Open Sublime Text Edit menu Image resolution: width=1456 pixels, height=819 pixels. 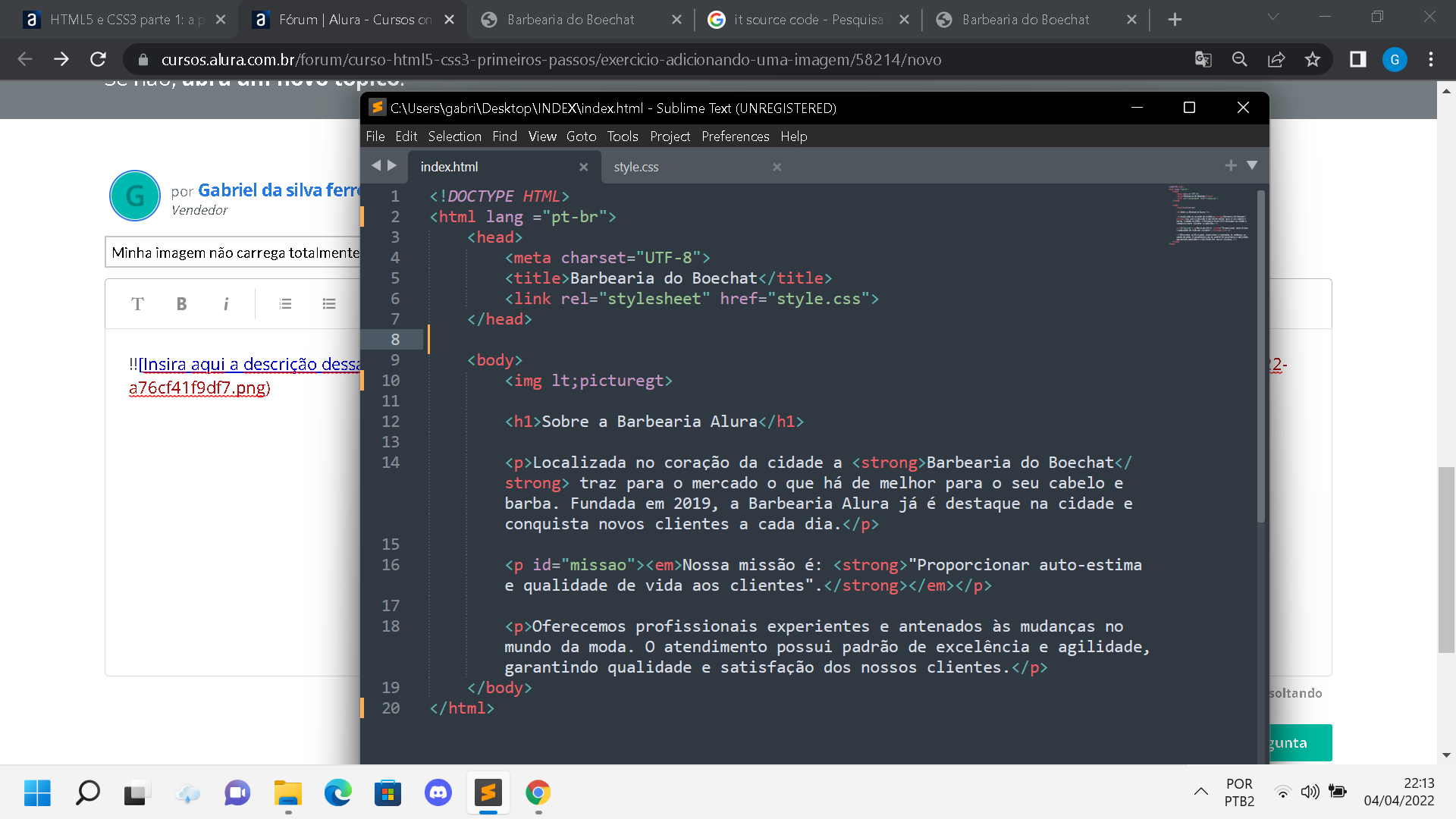point(406,136)
